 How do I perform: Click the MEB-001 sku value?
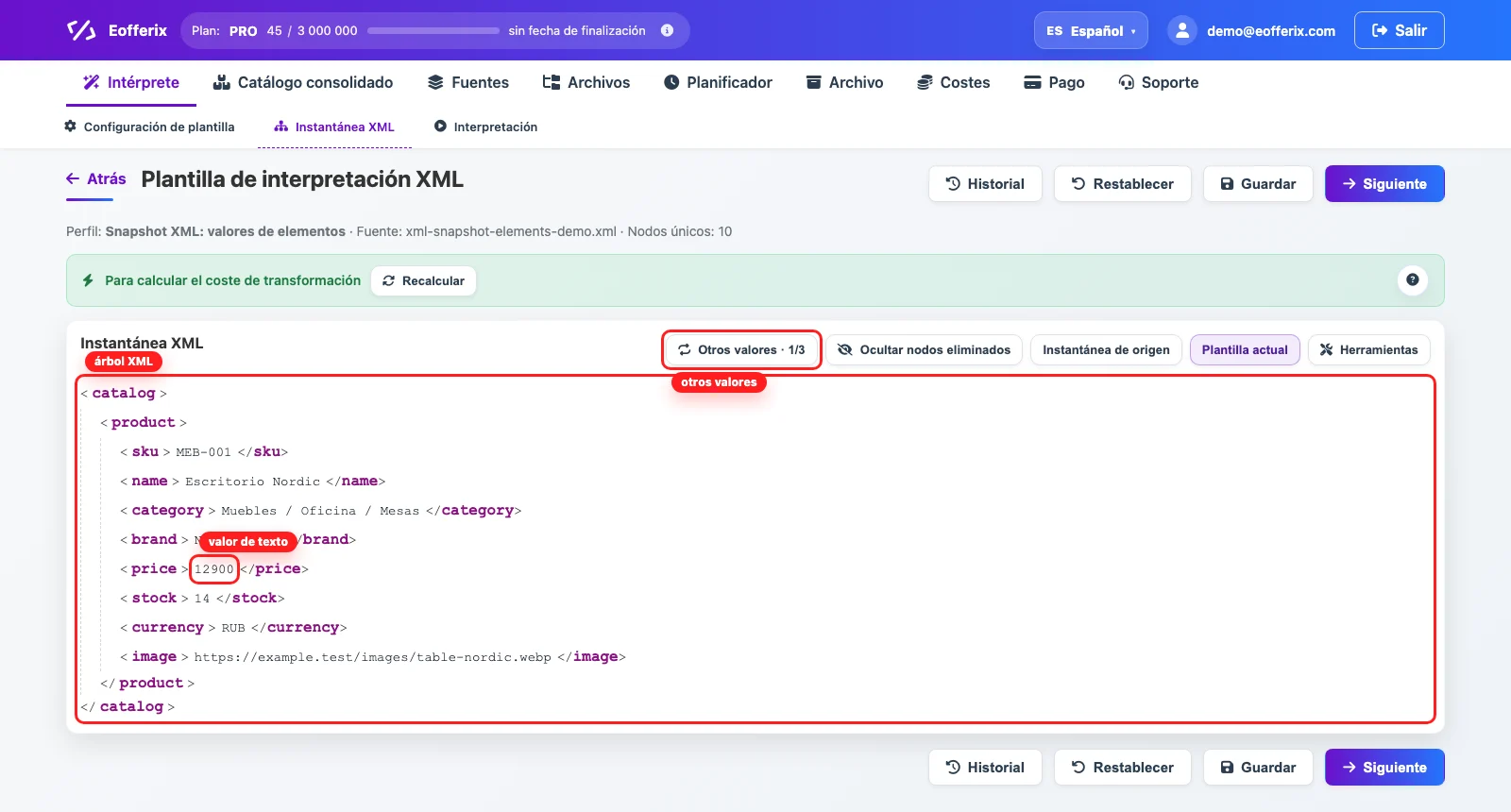click(203, 452)
